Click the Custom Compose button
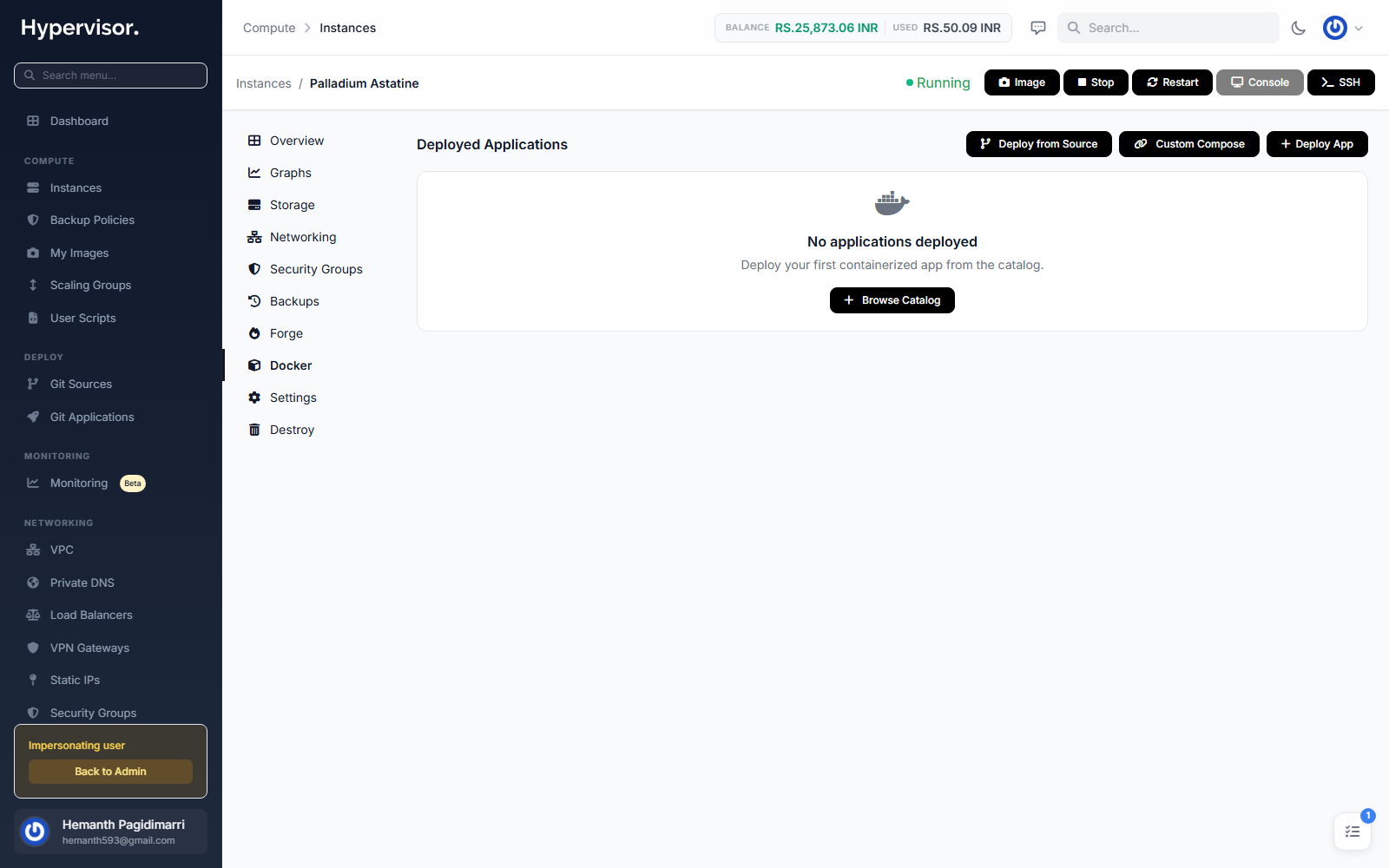Screen dimensions: 1389x868 coord(1189,144)
